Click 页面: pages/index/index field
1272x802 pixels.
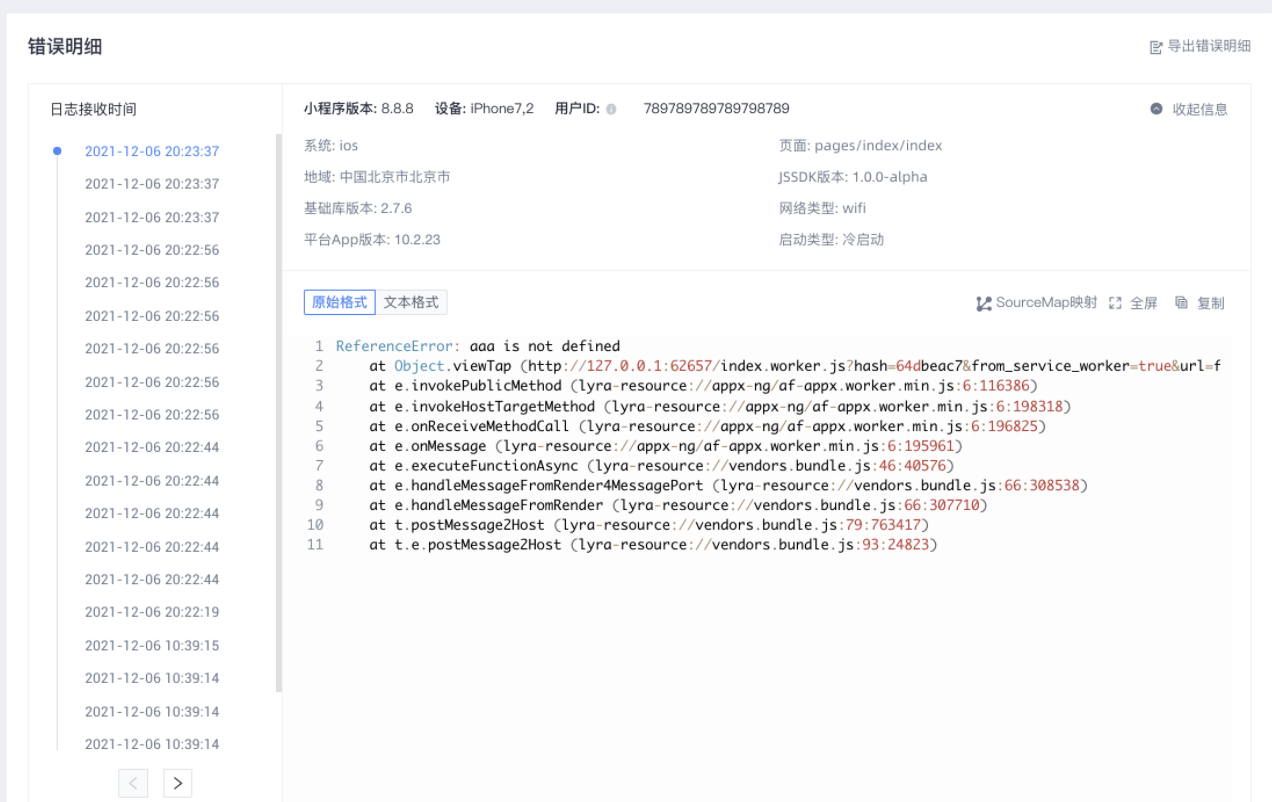coord(861,146)
